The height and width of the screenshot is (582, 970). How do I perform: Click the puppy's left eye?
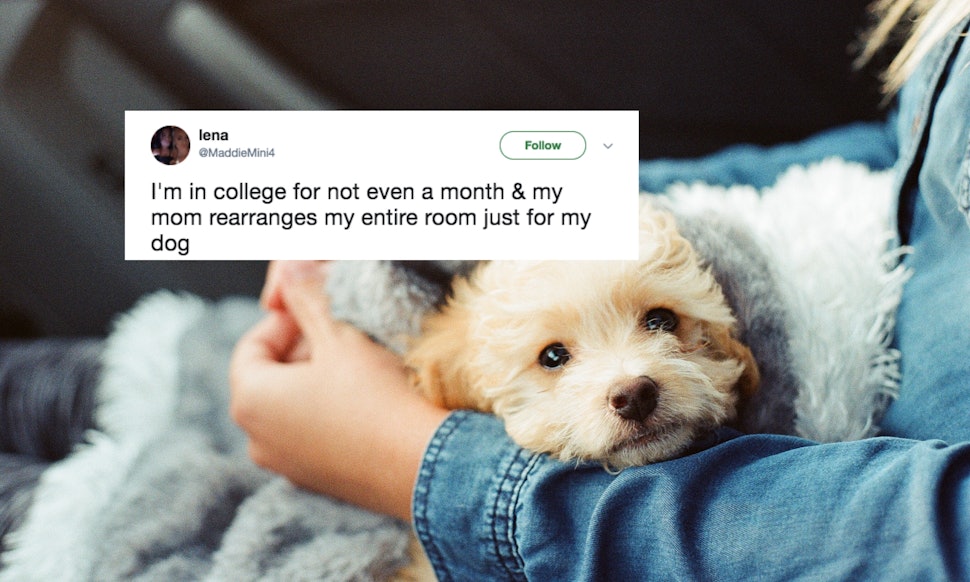(554, 356)
